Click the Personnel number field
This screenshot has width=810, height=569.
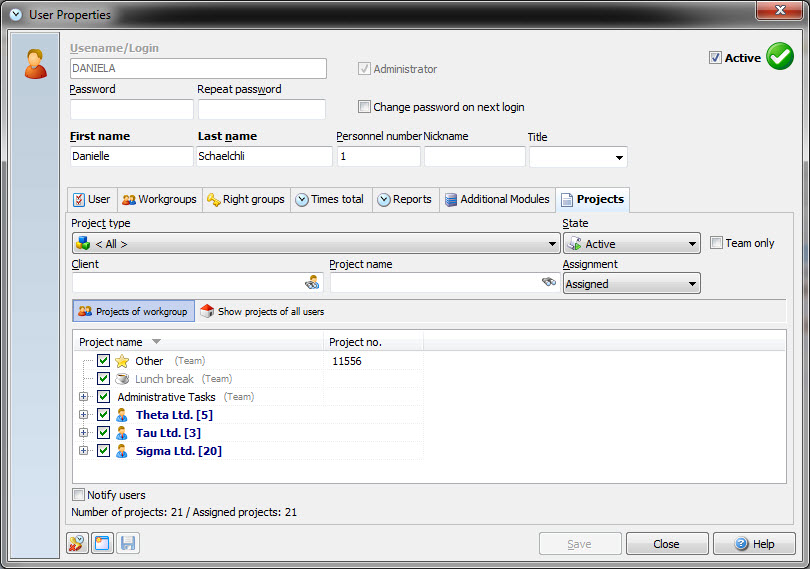379,156
